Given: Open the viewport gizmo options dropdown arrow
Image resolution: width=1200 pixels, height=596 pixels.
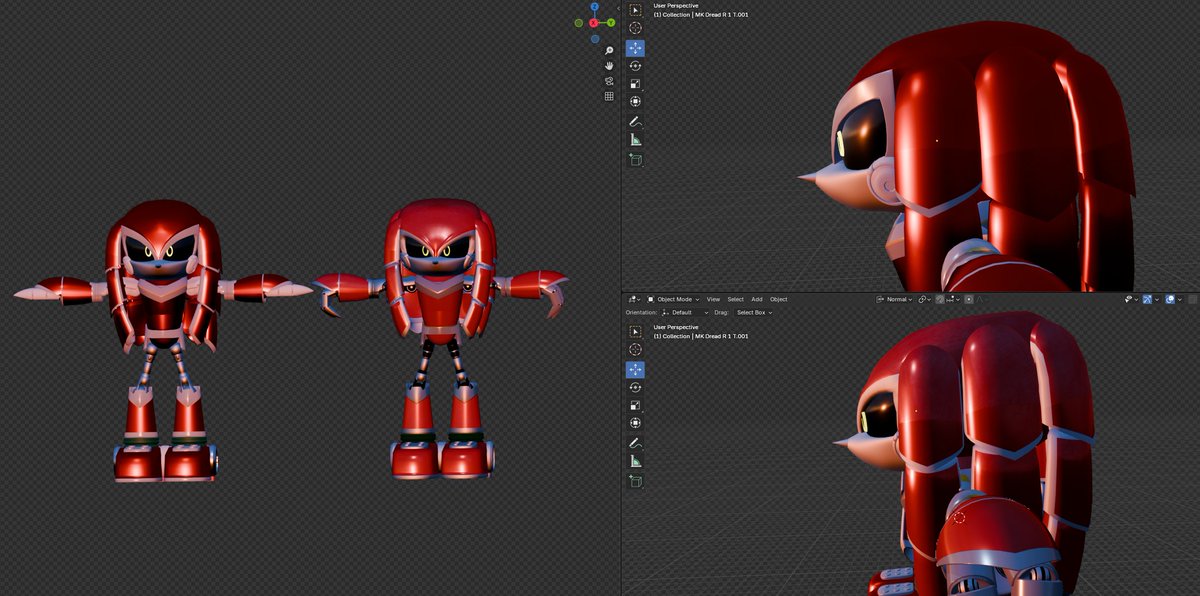Looking at the screenshot, I should pos(1157,299).
